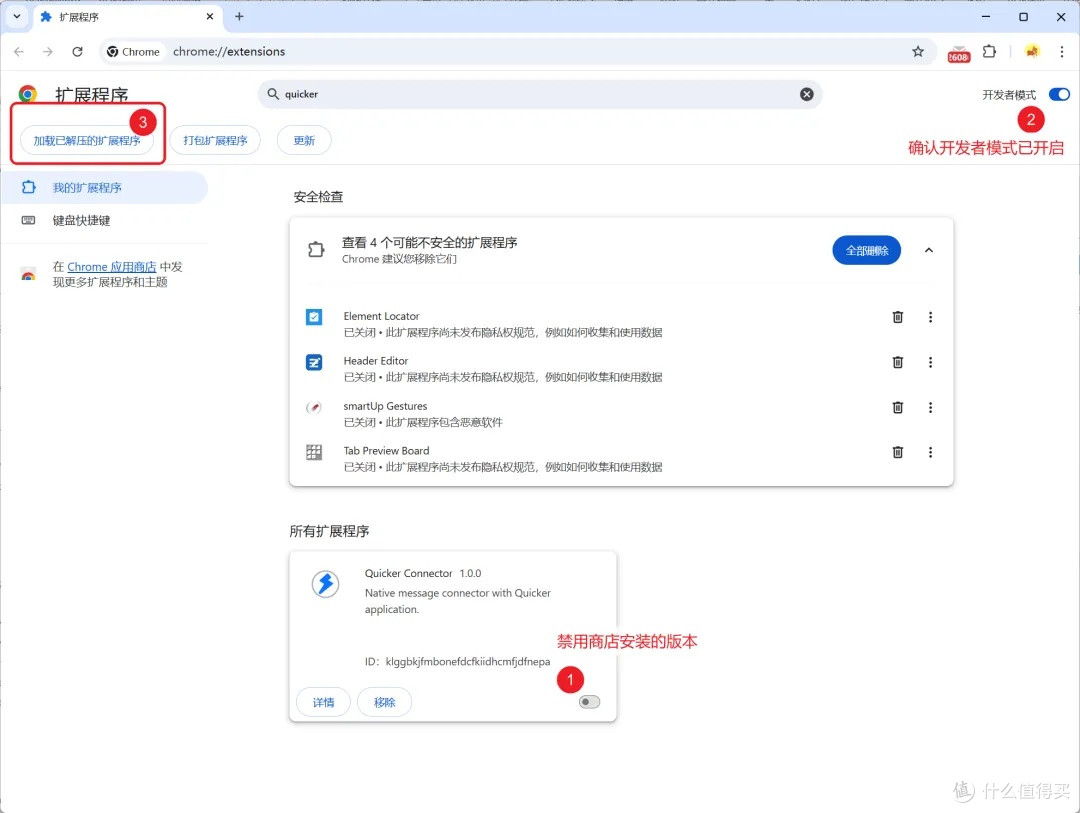Click the Tab Preview Board grid icon

coord(314,452)
